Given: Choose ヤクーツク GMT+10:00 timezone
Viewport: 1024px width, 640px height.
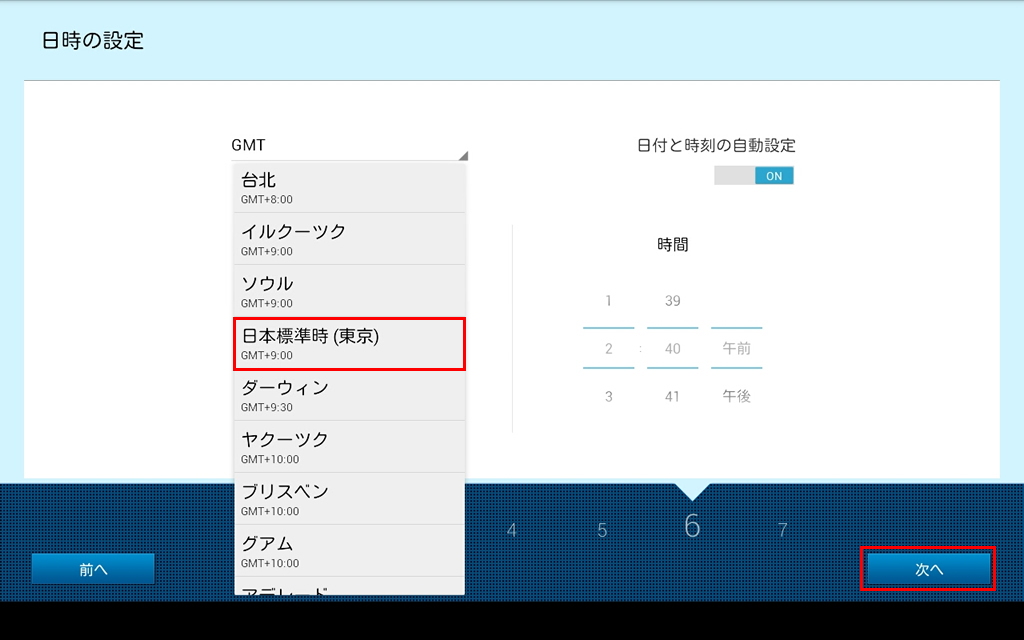Looking at the screenshot, I should click(x=349, y=447).
